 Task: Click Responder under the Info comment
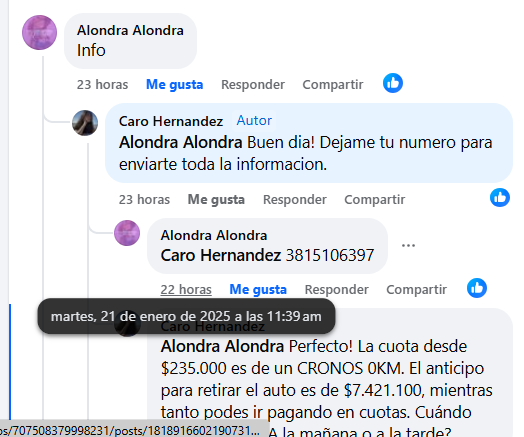coord(253,85)
